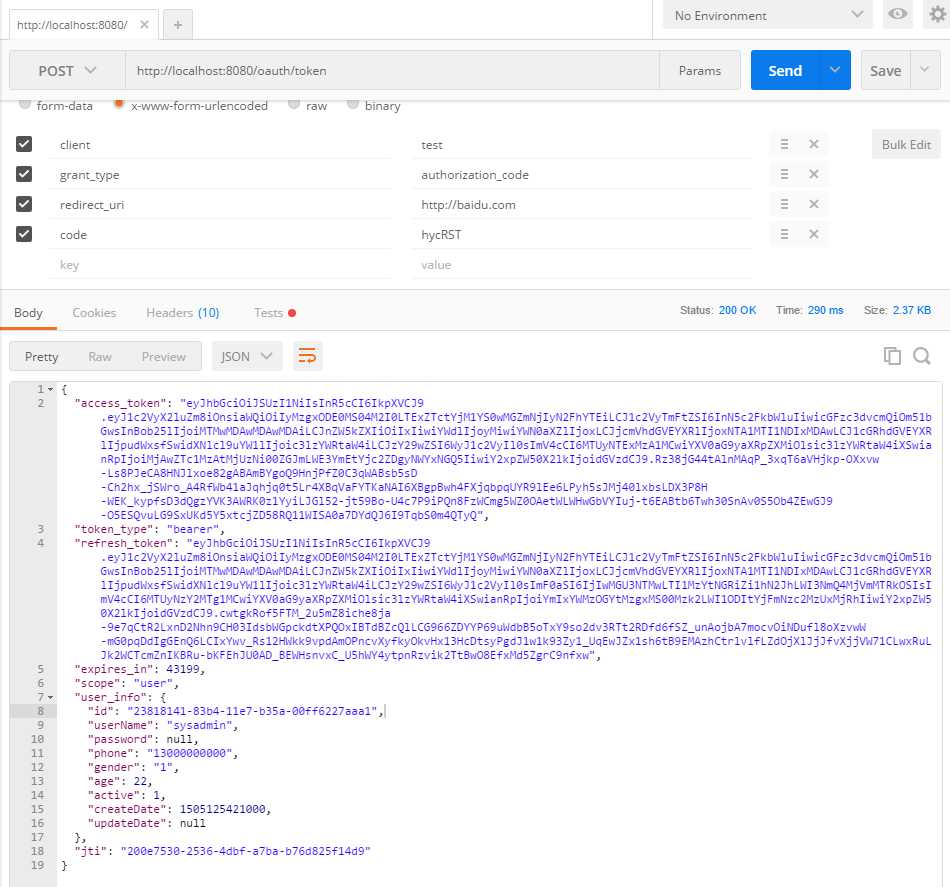Collapse the root JSON object at line 1
The width and height of the screenshot is (950, 887).
pyautogui.click(x=50, y=390)
